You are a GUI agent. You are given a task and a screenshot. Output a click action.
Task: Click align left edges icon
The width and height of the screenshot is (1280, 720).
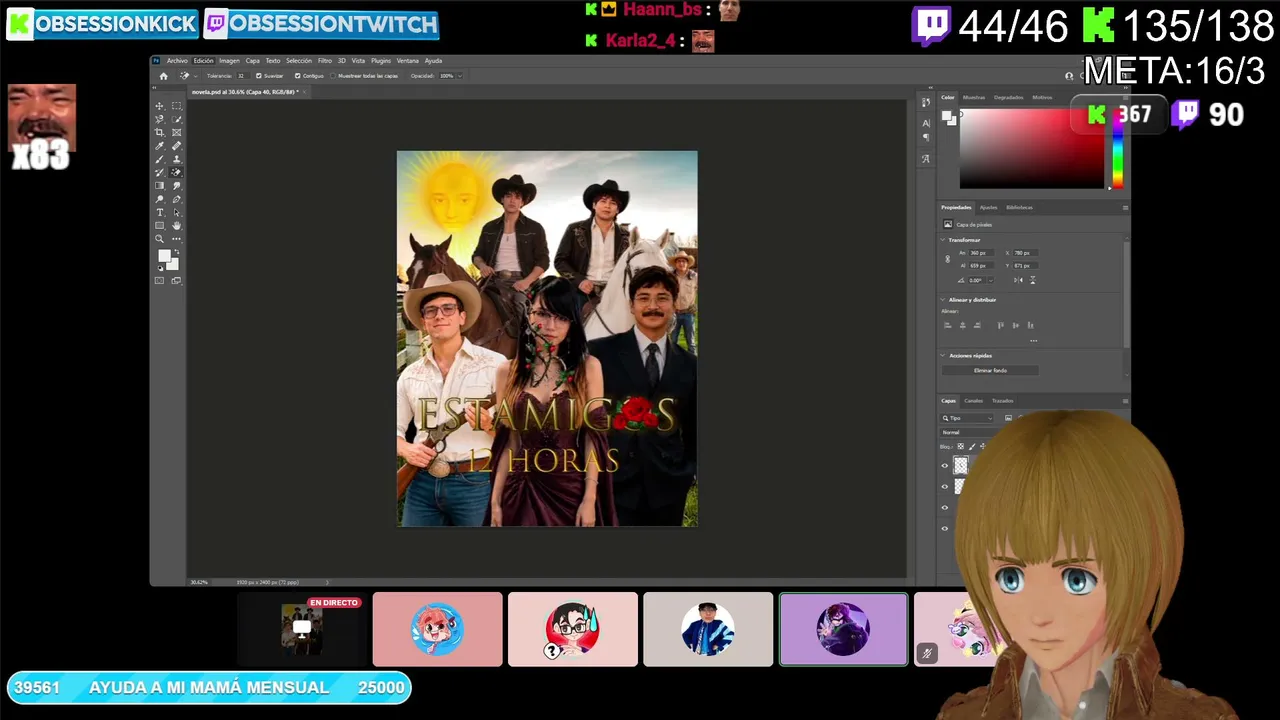click(948, 325)
